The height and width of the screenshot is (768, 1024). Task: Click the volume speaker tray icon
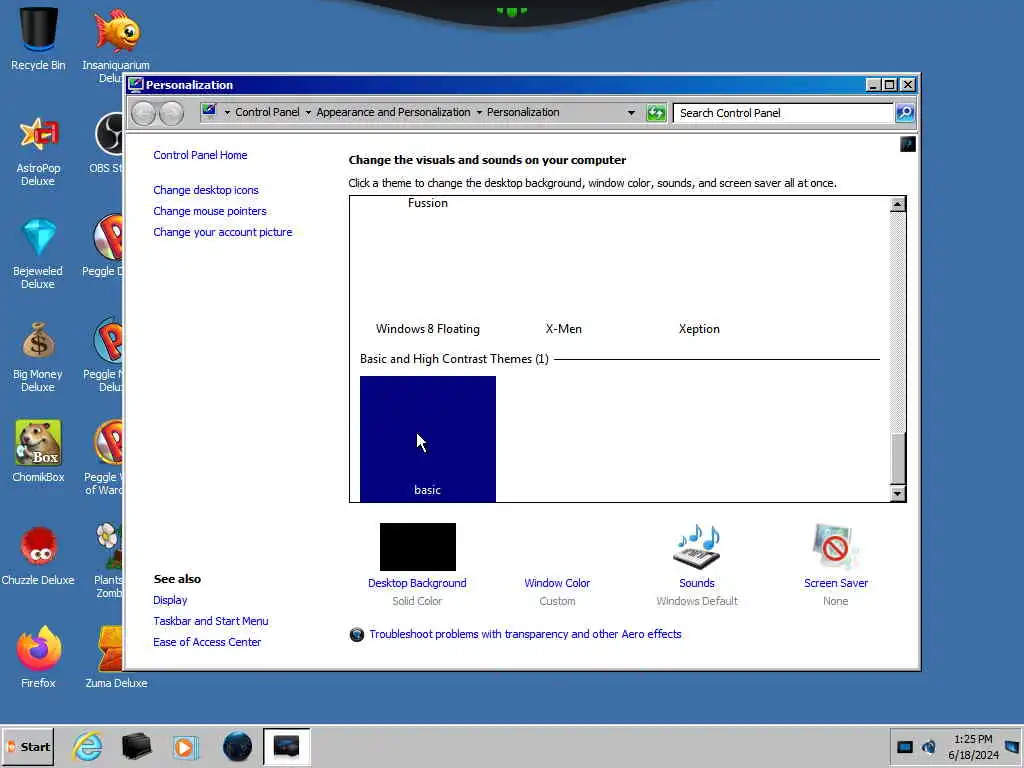point(929,746)
